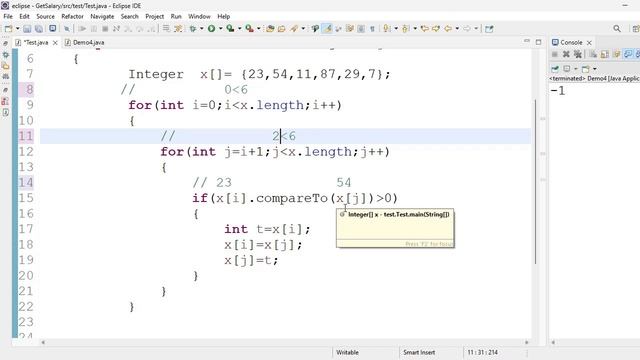640x360 pixels.
Task: Open the Coverage dropdown arrow
Action: [239, 29]
